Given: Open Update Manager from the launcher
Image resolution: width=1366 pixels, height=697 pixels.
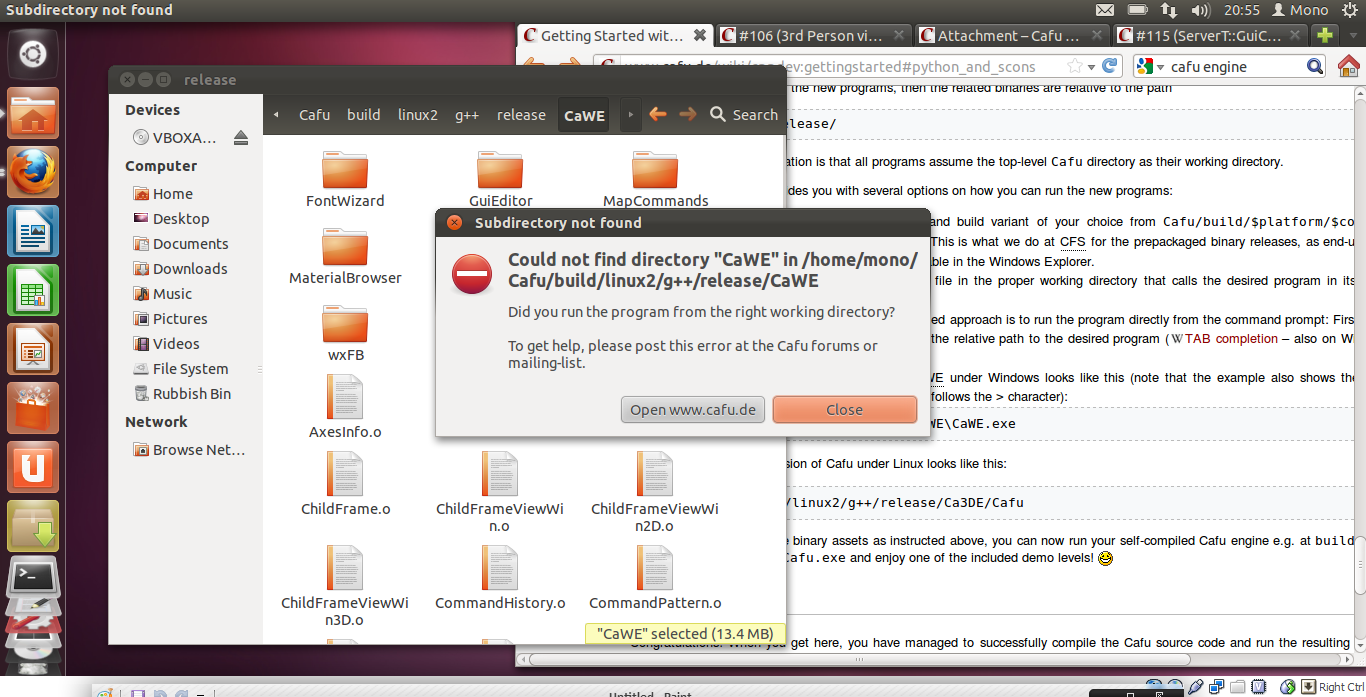Looking at the screenshot, I should click(33, 526).
